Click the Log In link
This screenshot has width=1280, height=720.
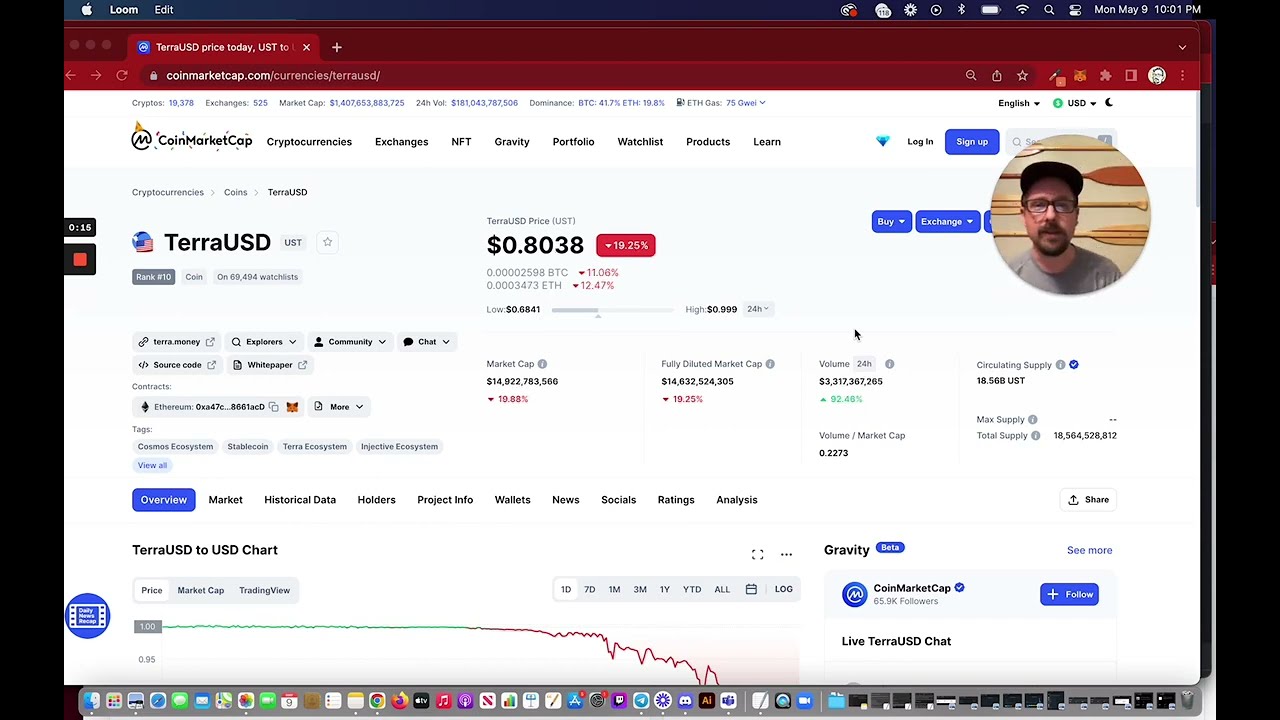(920, 142)
